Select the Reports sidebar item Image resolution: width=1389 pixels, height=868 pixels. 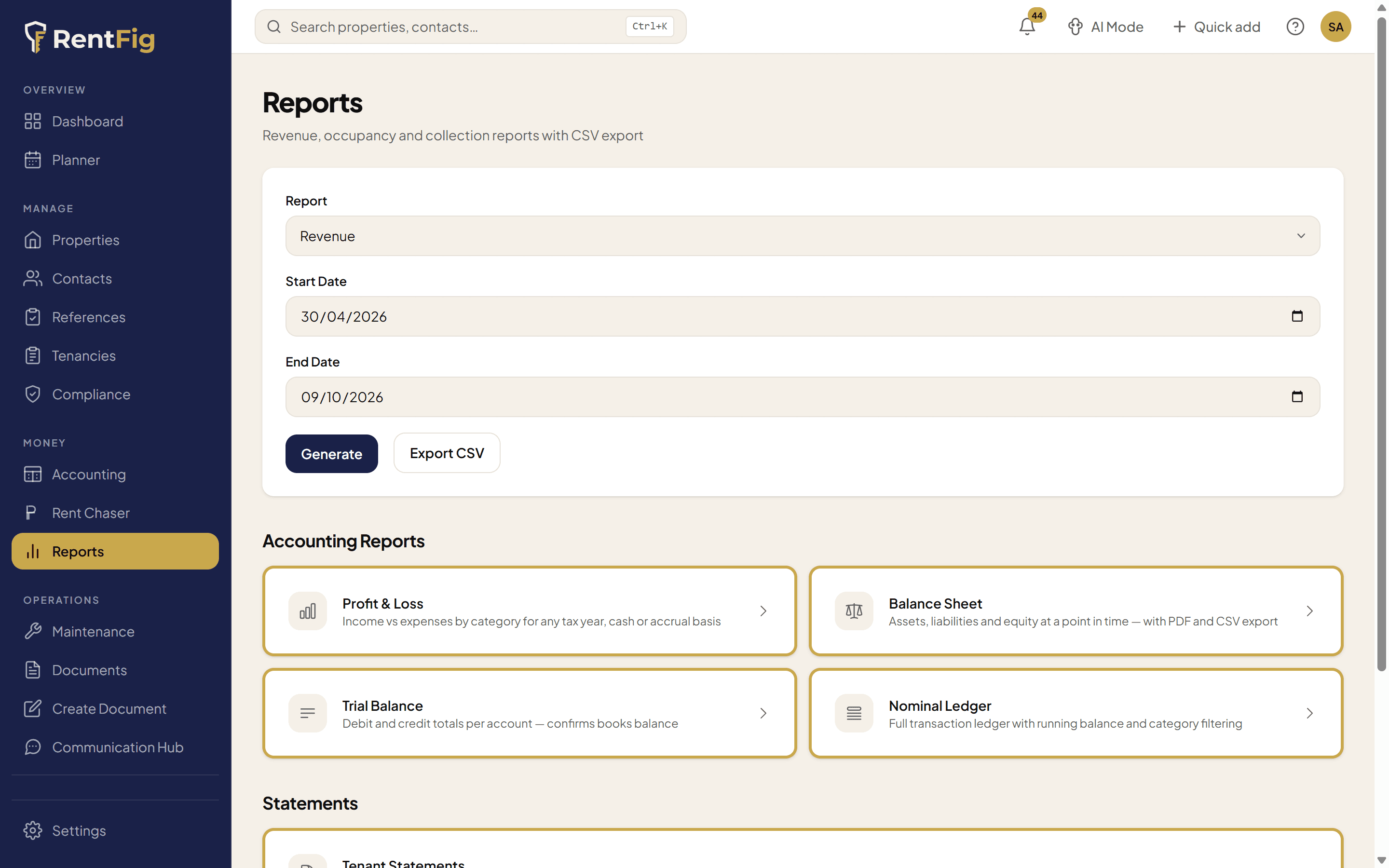115,551
